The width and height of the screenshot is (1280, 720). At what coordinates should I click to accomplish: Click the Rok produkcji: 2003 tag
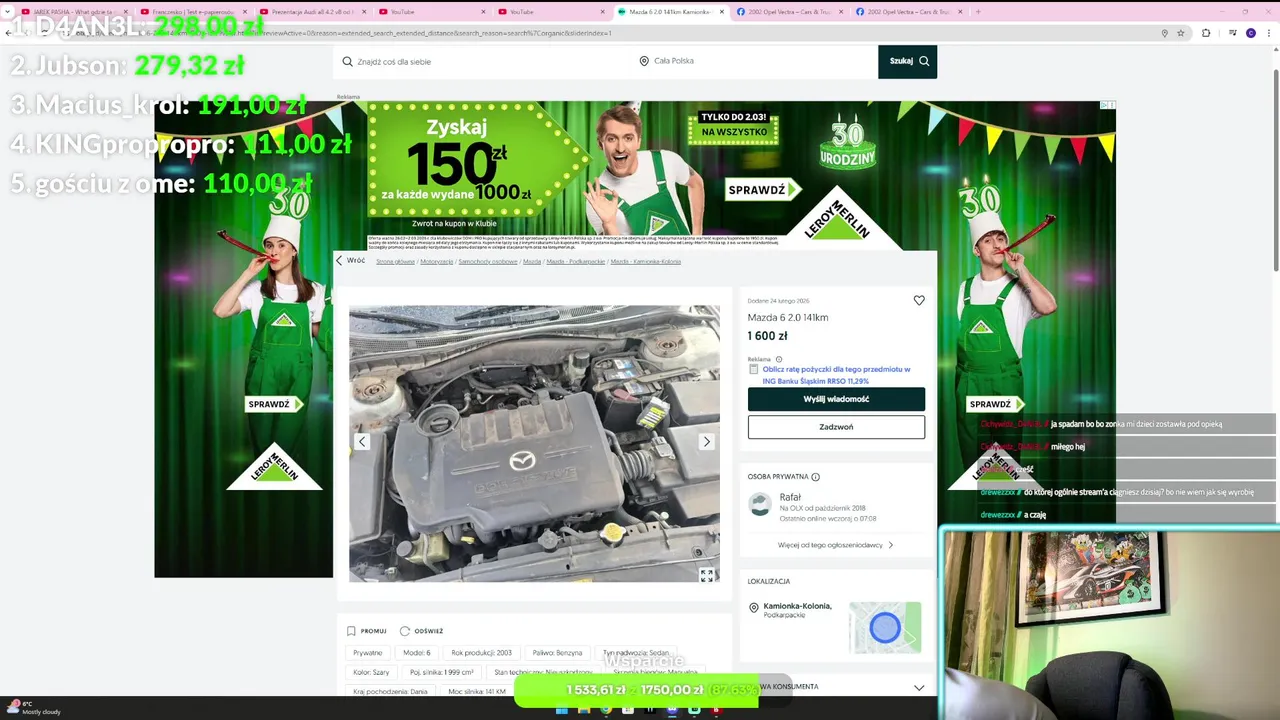(481, 653)
